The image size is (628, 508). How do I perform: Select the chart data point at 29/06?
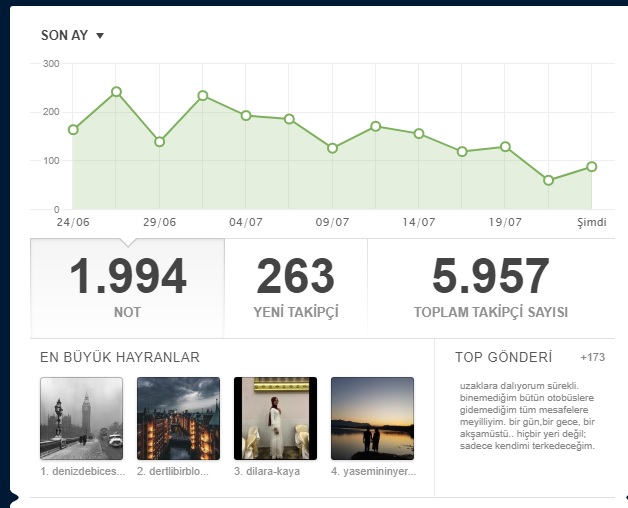159,142
